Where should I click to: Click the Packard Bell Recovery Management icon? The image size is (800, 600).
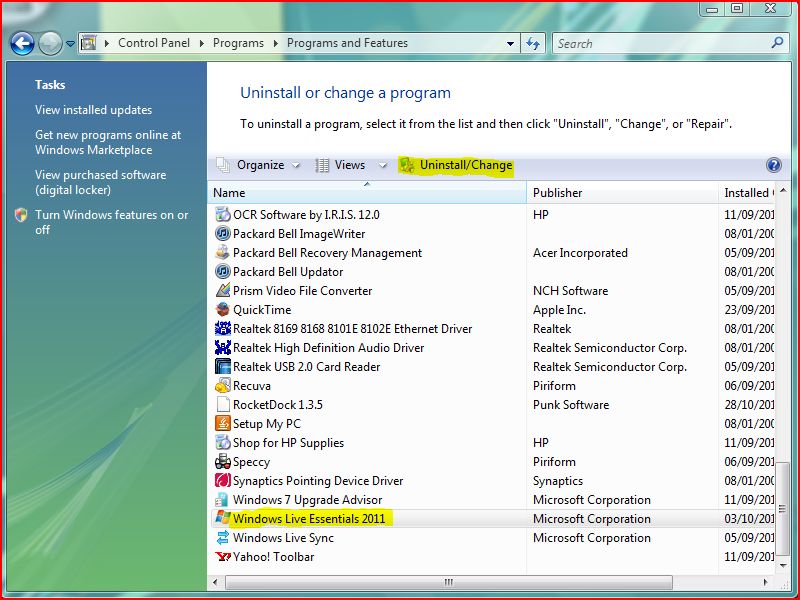pyautogui.click(x=222, y=252)
